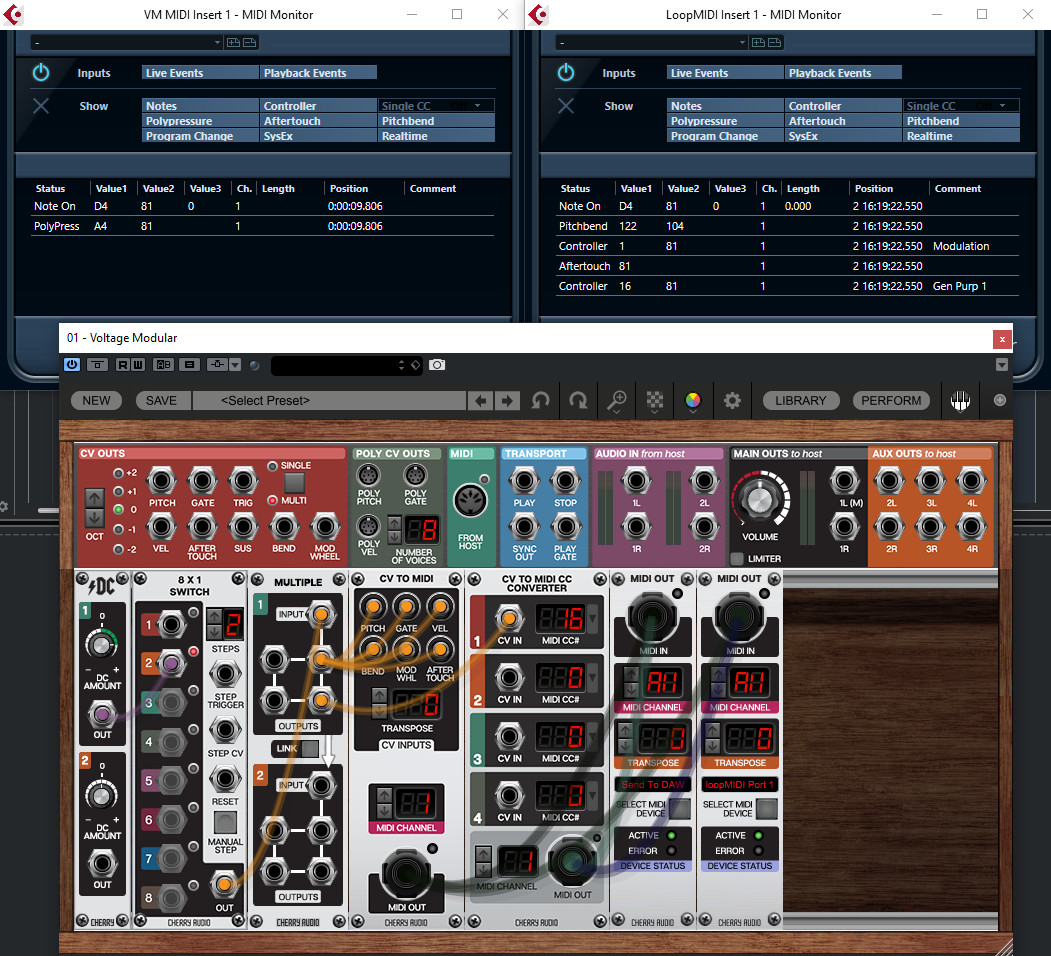Image resolution: width=1051 pixels, height=956 pixels.
Task: Click the octave up arrow in CV OUTS
Action: 95,498
